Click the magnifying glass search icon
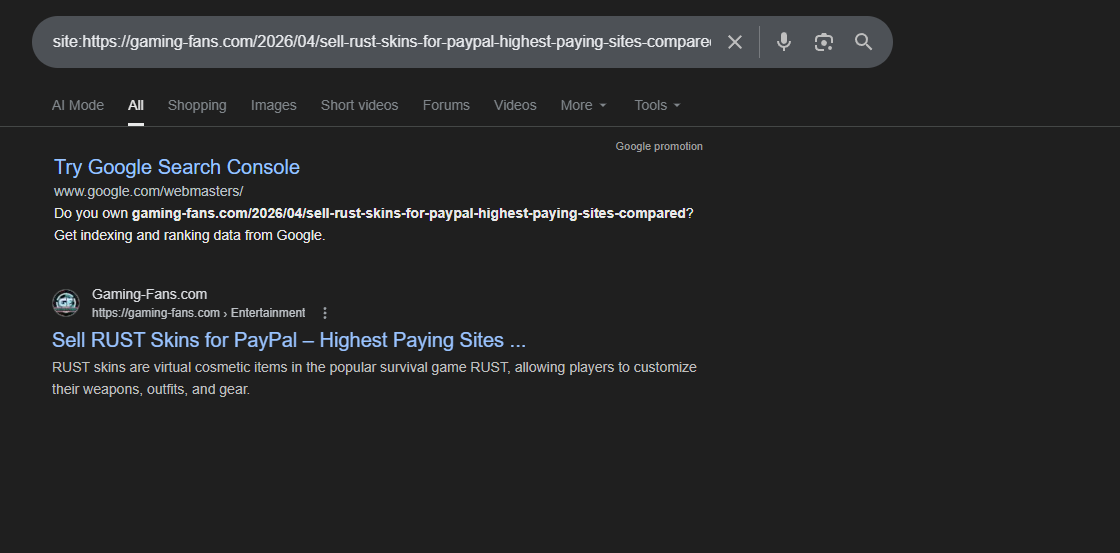 click(x=863, y=42)
